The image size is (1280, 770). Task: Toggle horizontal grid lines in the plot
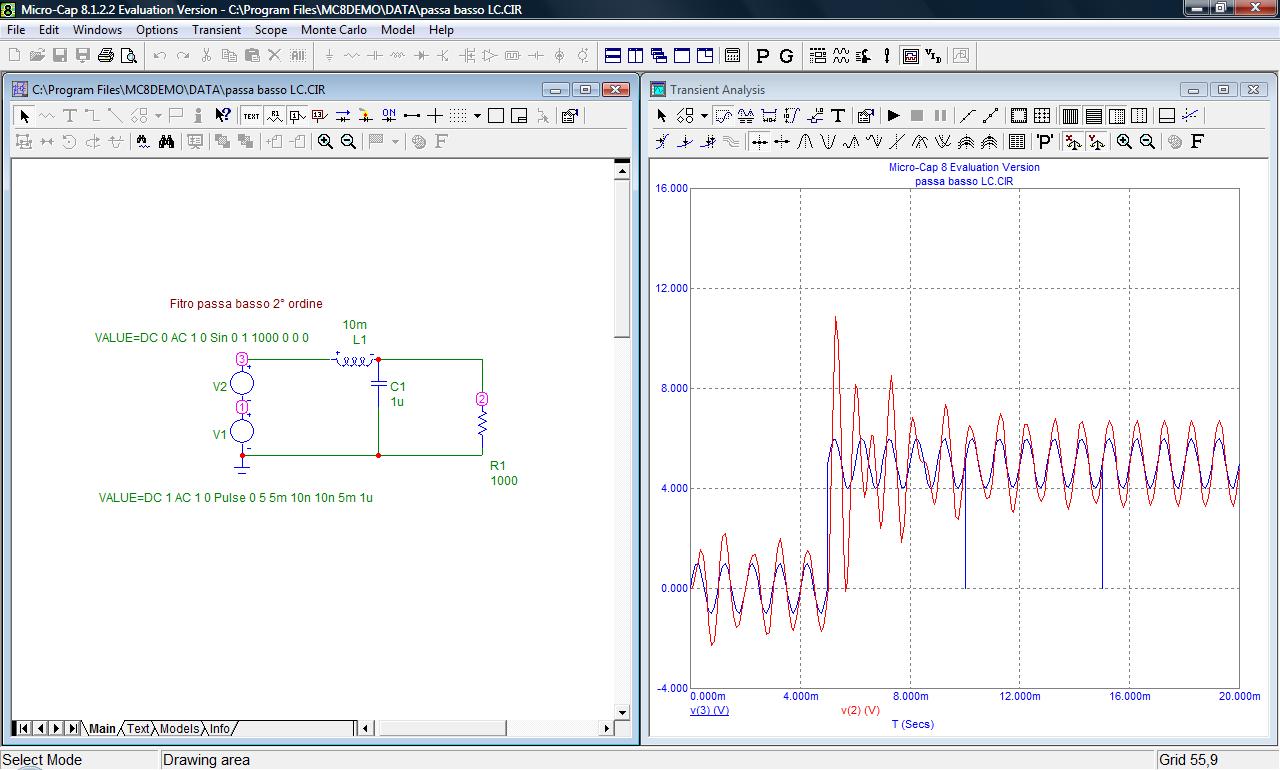pos(1094,116)
